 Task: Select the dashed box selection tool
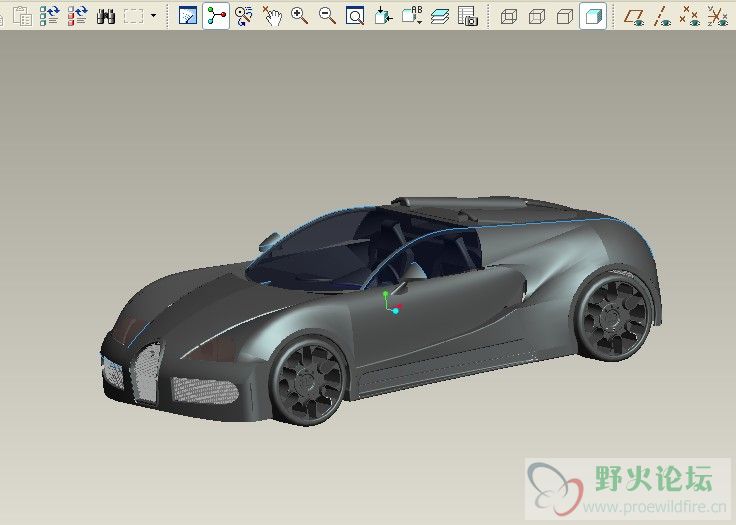click(133, 16)
